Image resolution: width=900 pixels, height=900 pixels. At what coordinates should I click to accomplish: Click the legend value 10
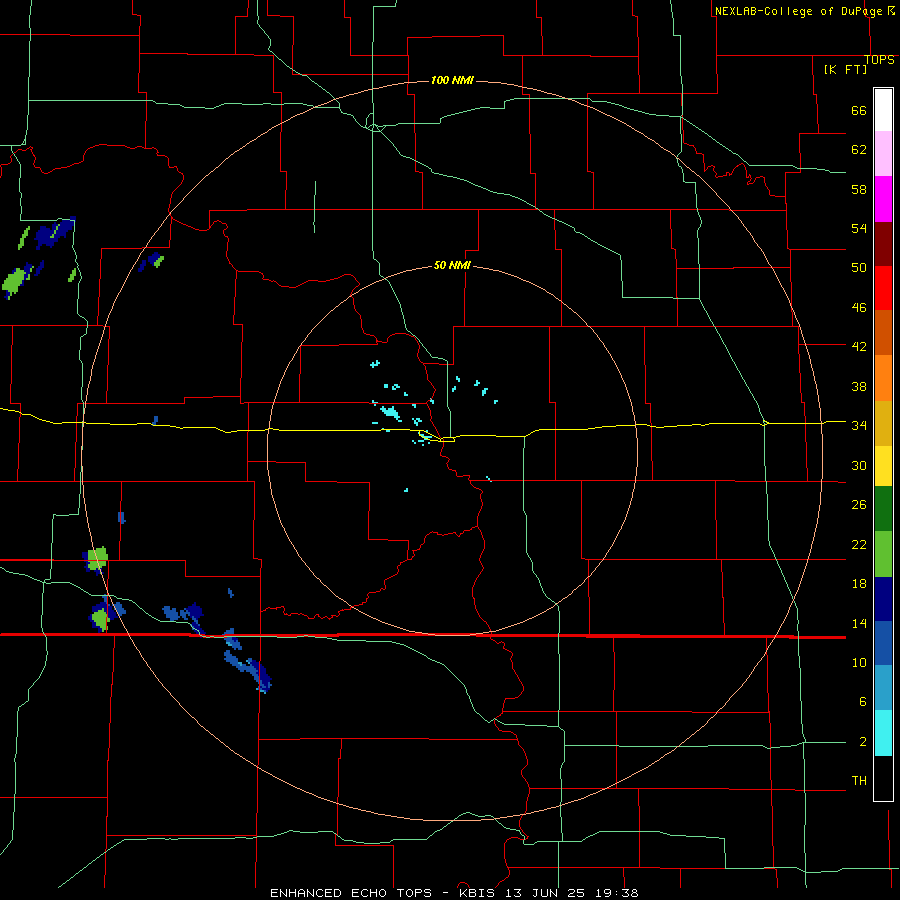click(859, 662)
